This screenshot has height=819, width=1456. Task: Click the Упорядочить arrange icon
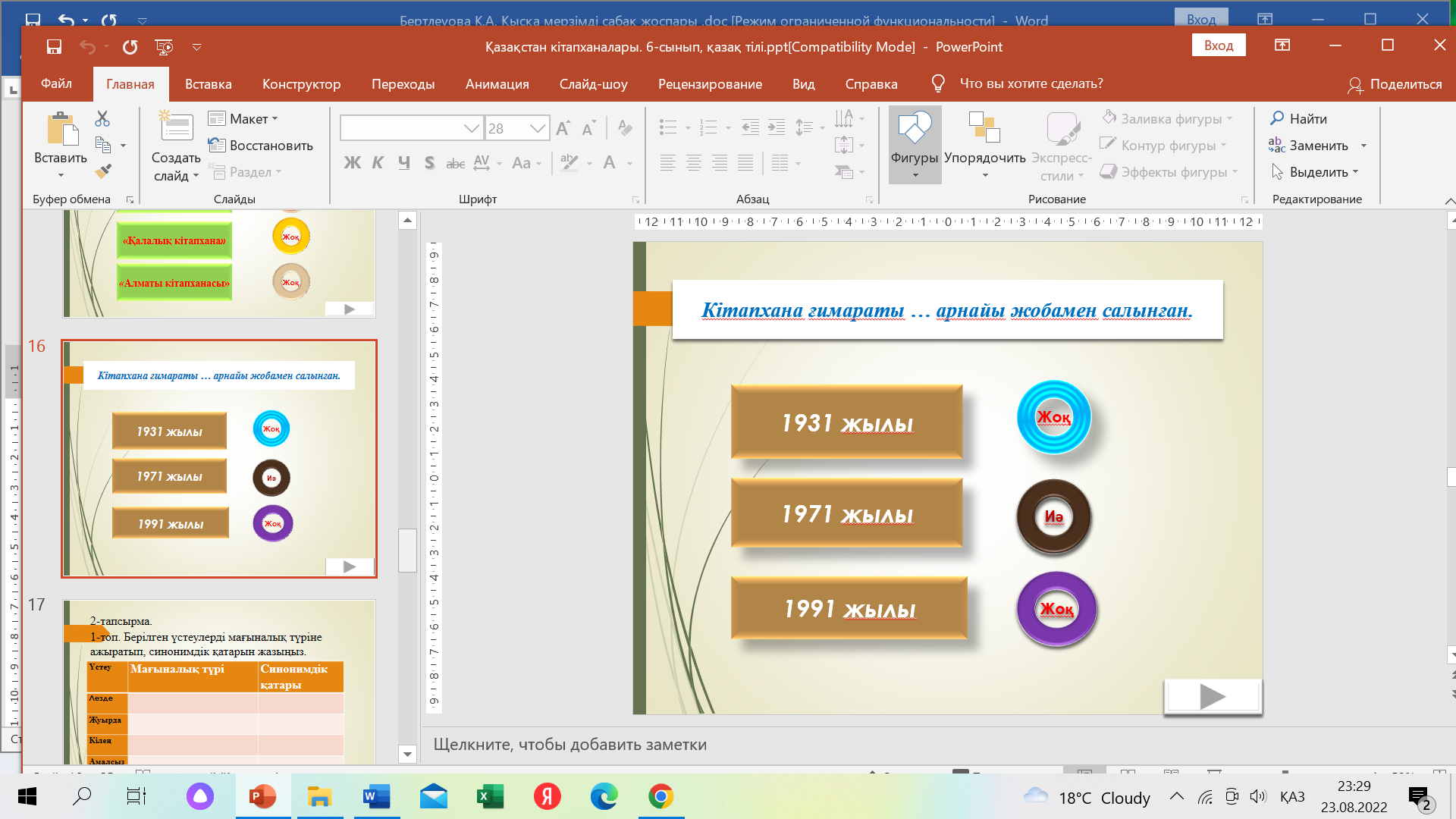tap(984, 127)
